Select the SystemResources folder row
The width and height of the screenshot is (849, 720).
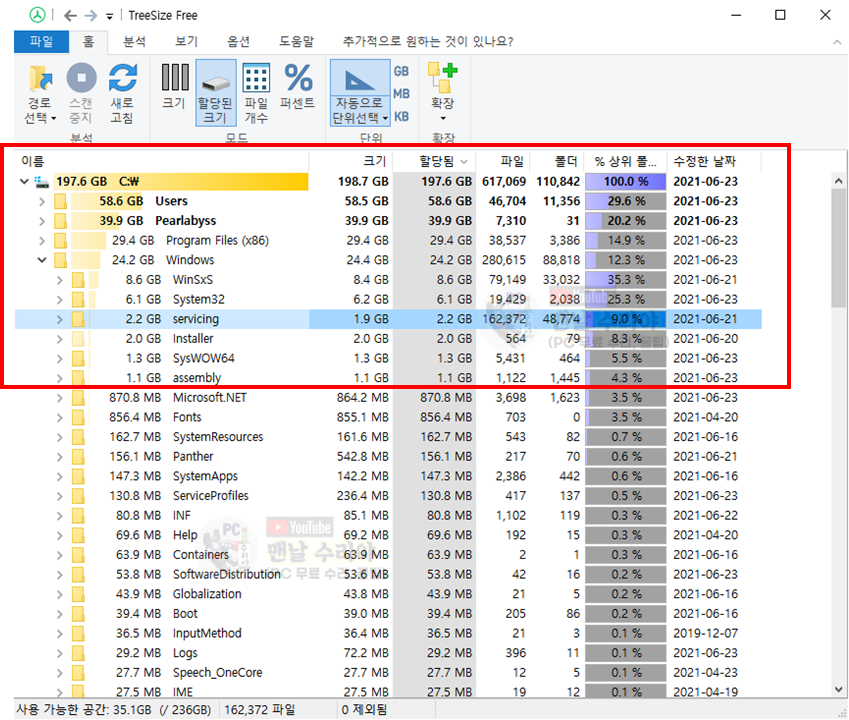388,437
